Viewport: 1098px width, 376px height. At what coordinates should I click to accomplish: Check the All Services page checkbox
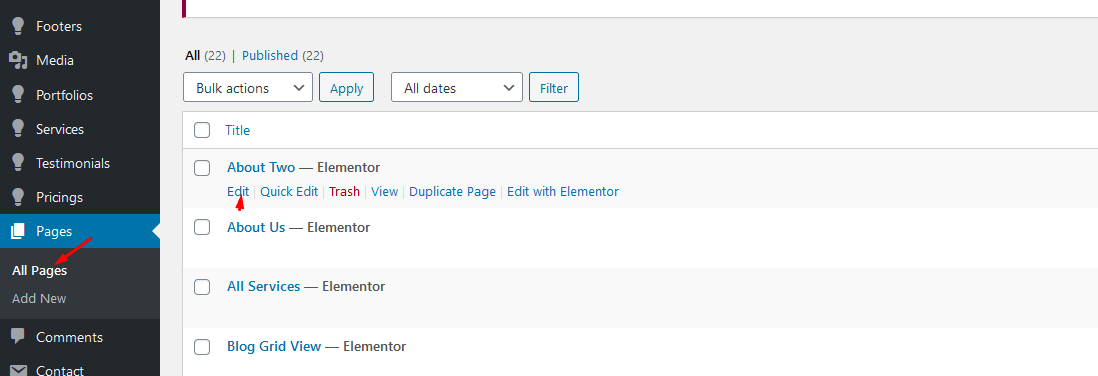click(202, 287)
